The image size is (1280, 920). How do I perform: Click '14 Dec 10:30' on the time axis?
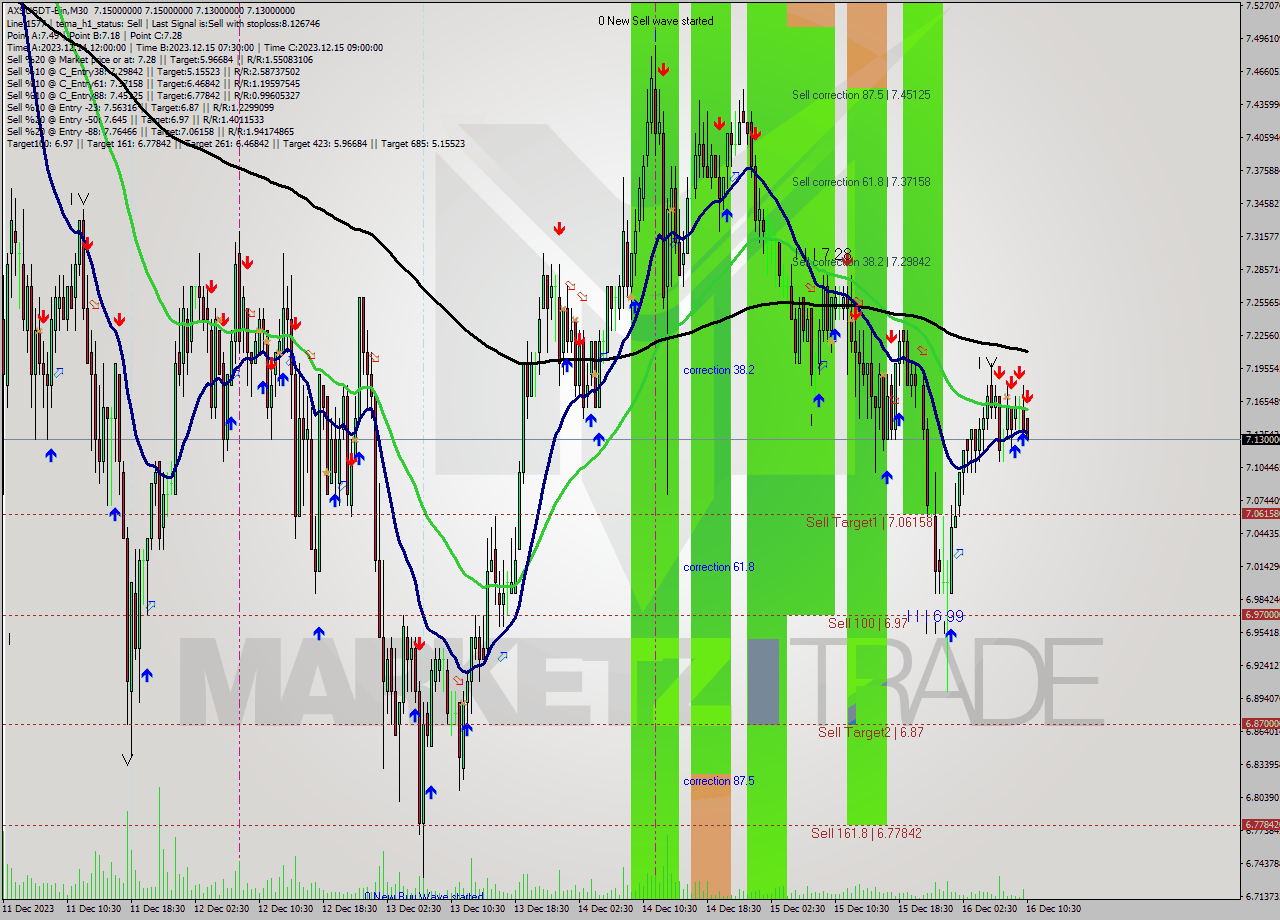670,909
